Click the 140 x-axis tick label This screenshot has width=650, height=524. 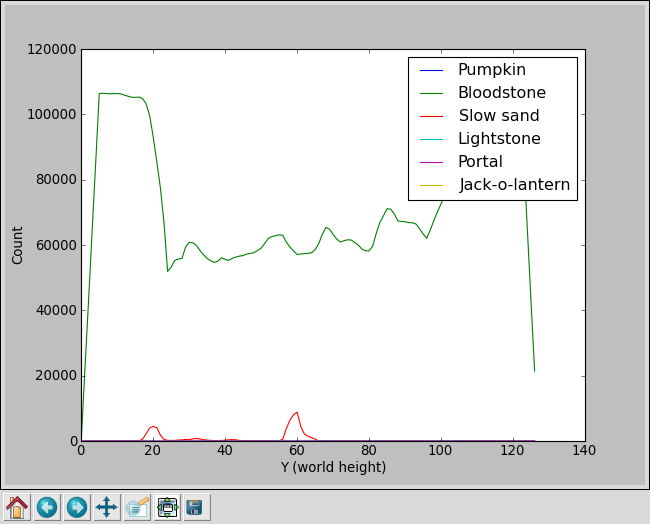(584, 450)
